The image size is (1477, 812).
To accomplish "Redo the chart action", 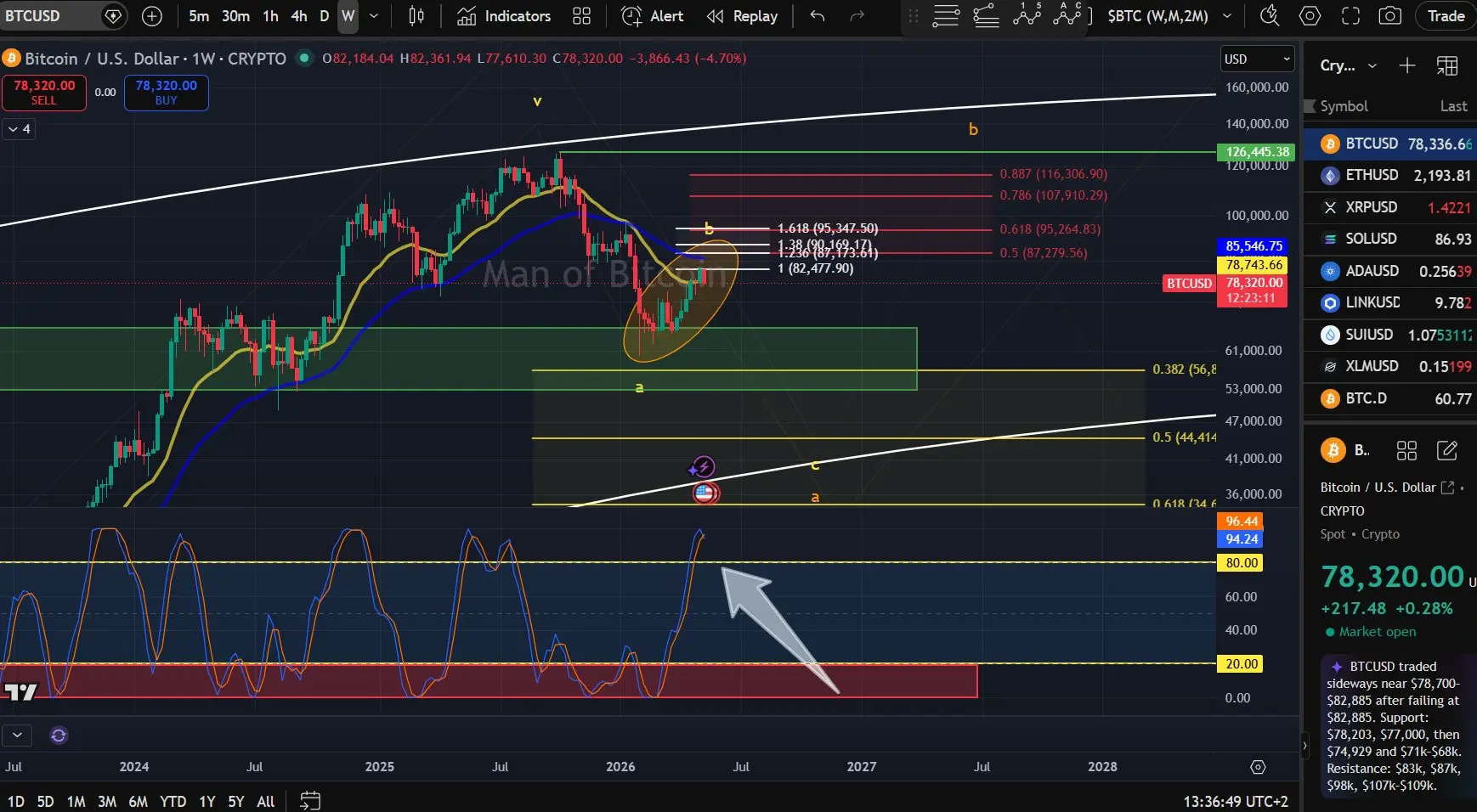I will 857,16.
